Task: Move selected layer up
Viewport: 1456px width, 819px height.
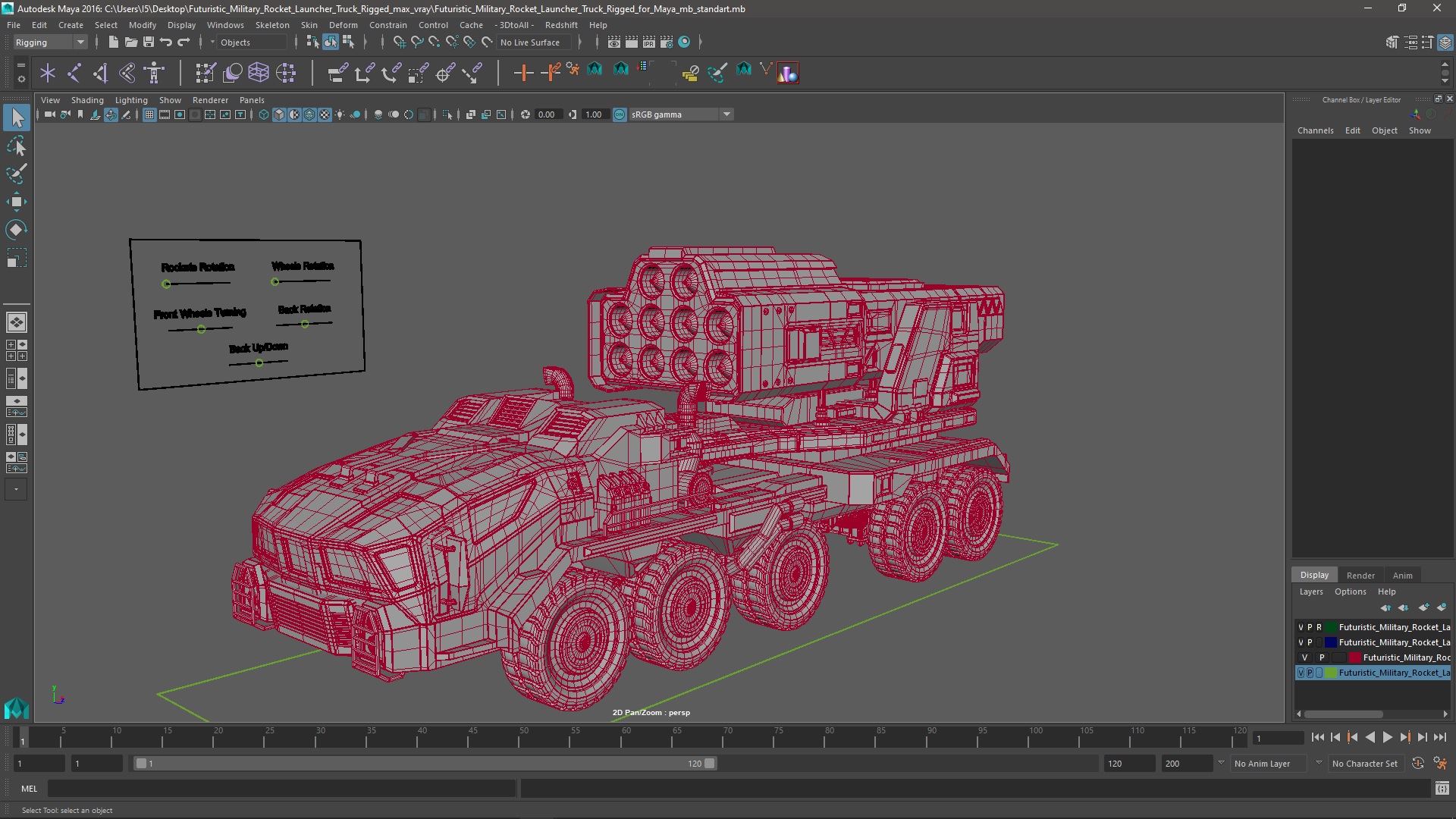Action: [1385, 607]
